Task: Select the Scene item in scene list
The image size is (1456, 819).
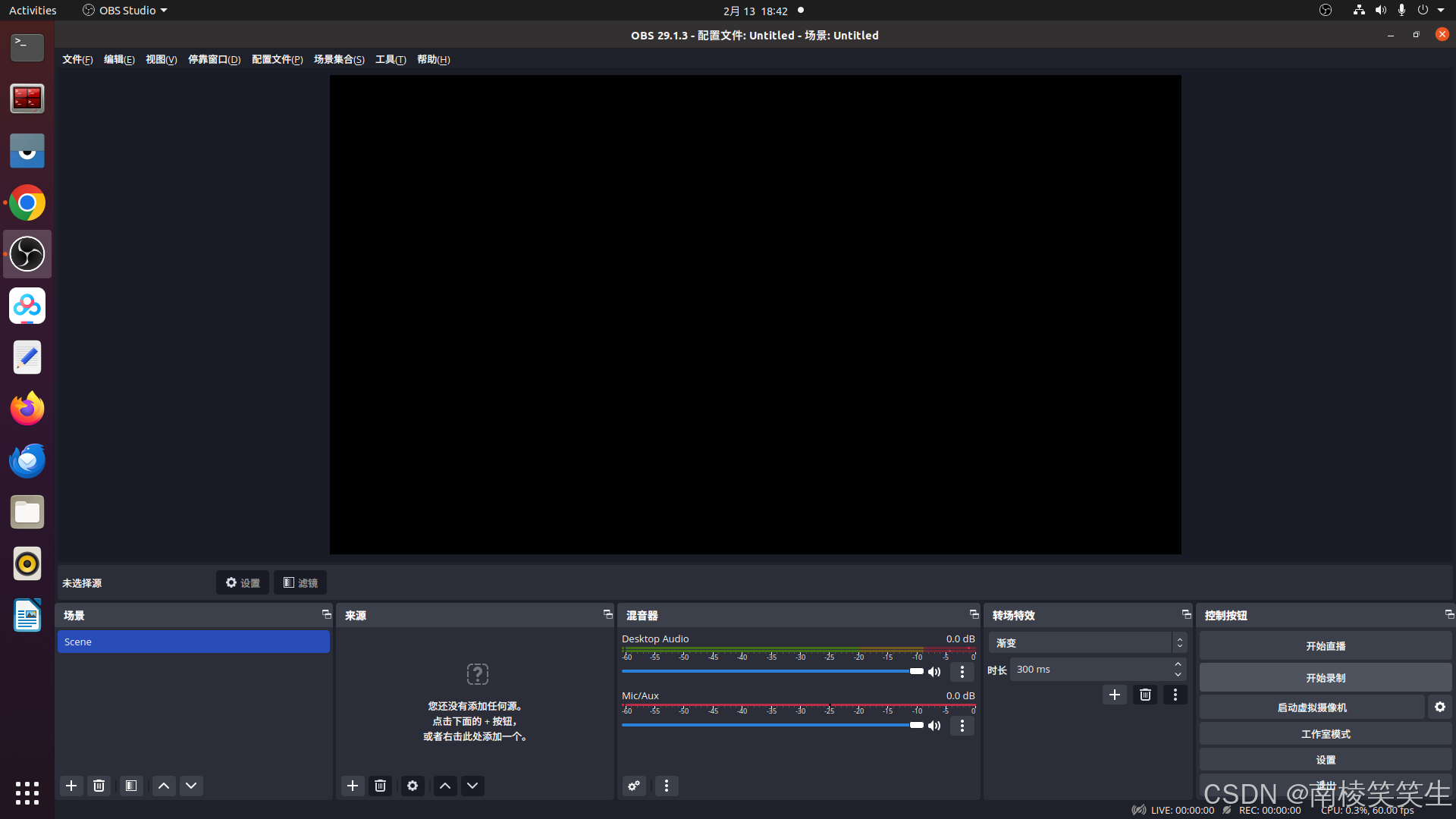Action: [x=193, y=642]
